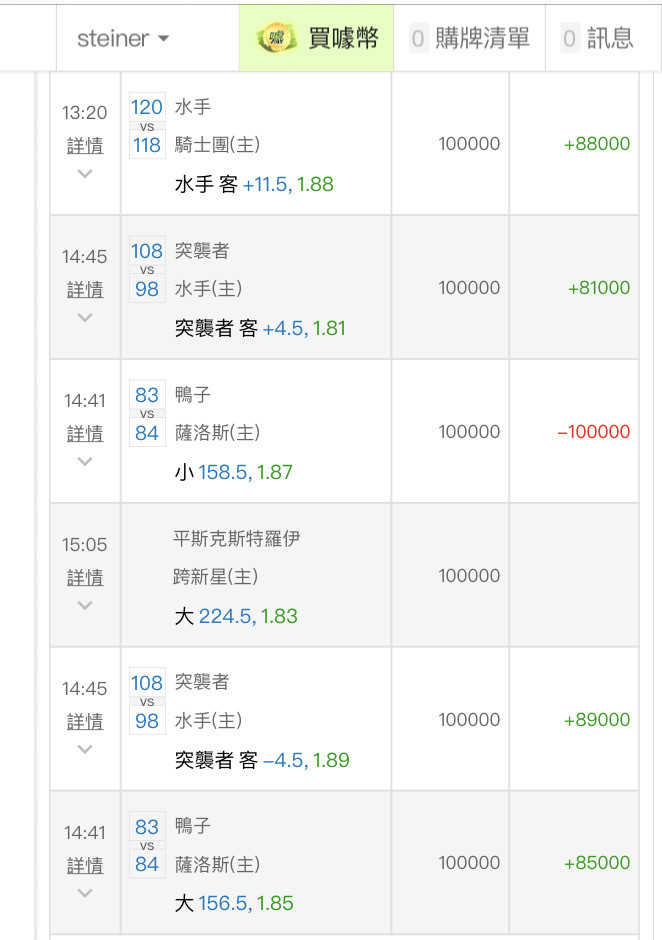Open 詳情 for the 13:20 水手 game
Image resolution: width=662 pixels, height=940 pixels.
[x=85, y=145]
